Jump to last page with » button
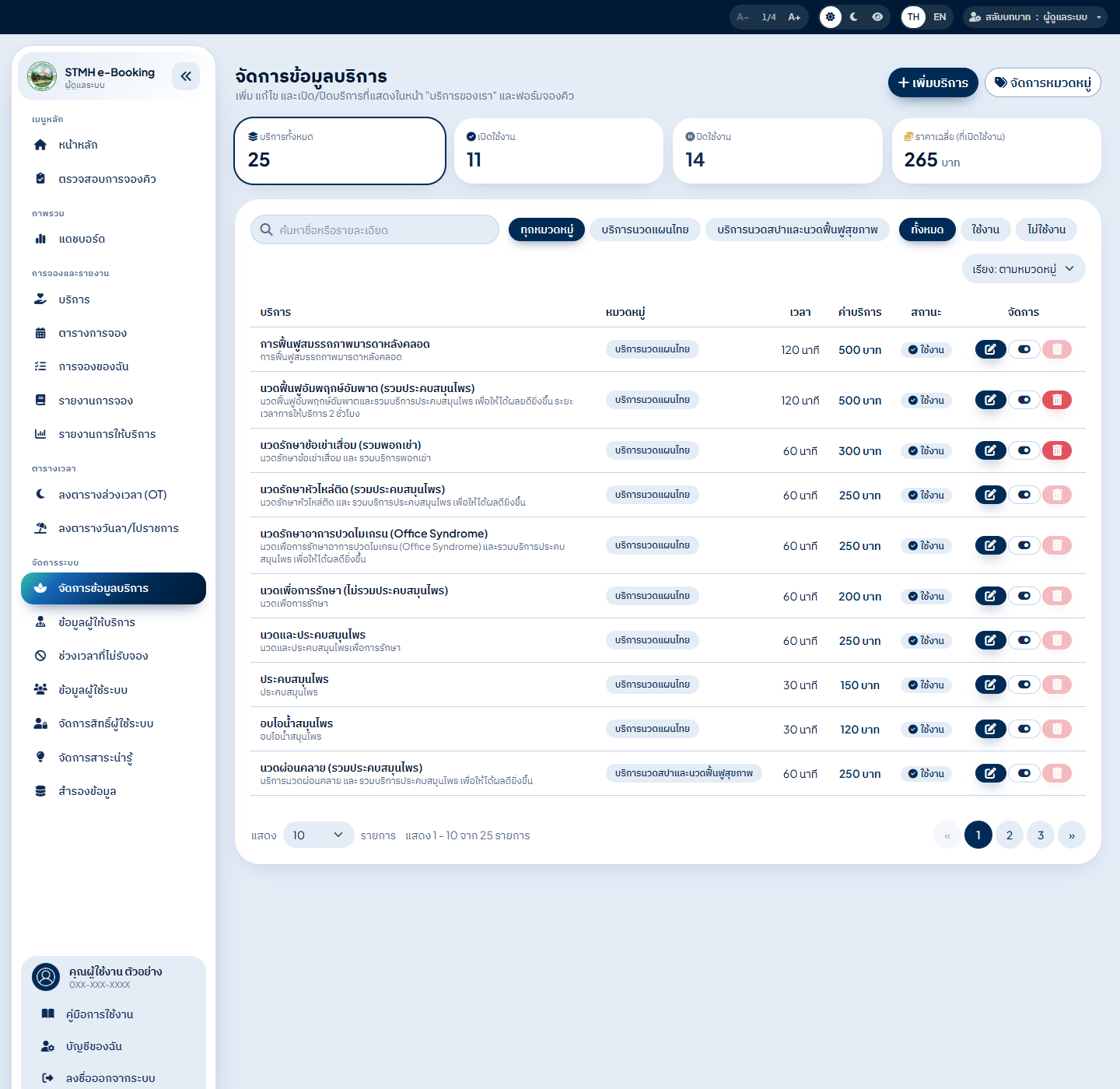Viewport: 1120px width, 1089px height. pos(1072,835)
